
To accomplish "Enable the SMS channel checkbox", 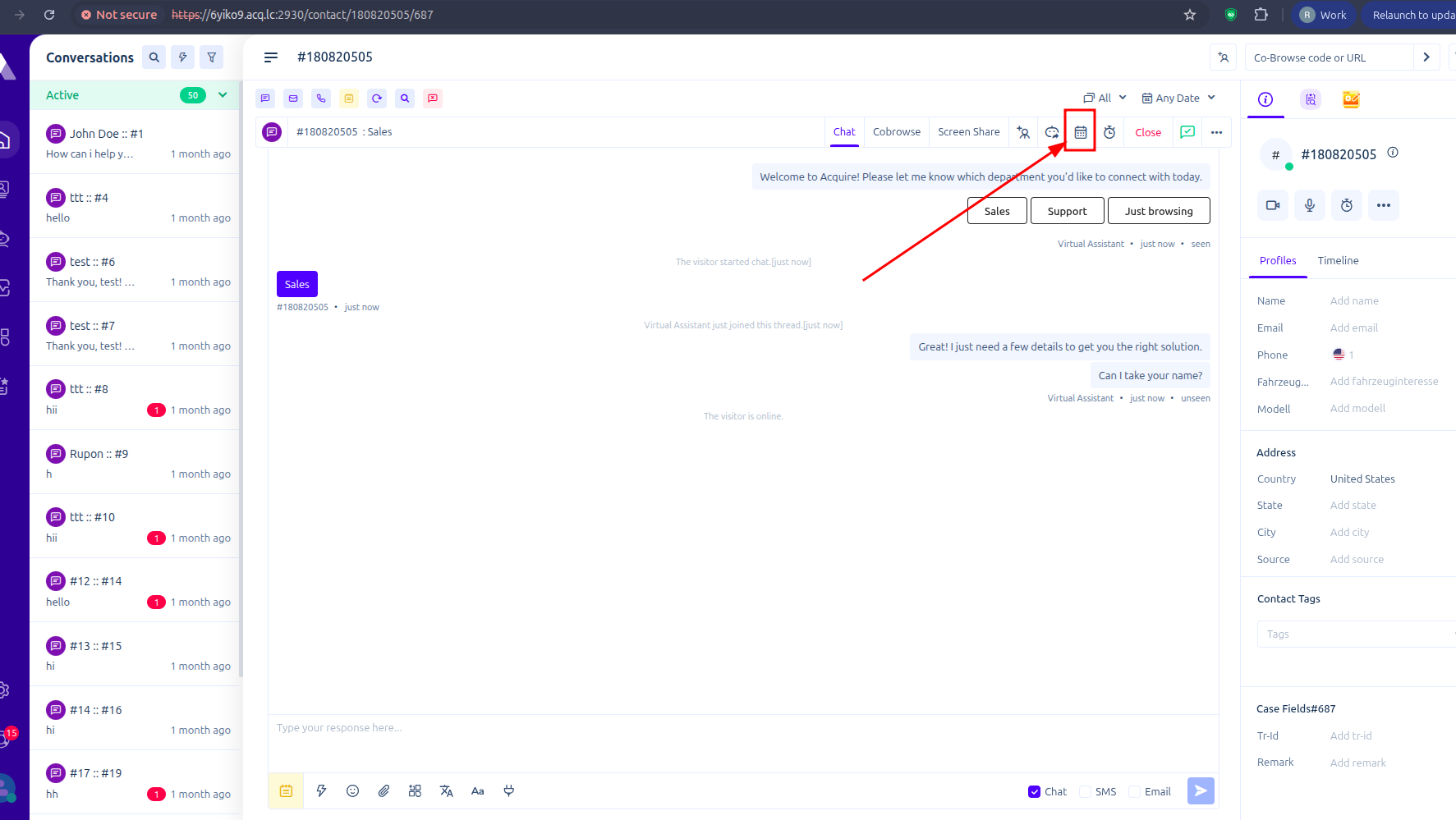I will tap(1085, 792).
